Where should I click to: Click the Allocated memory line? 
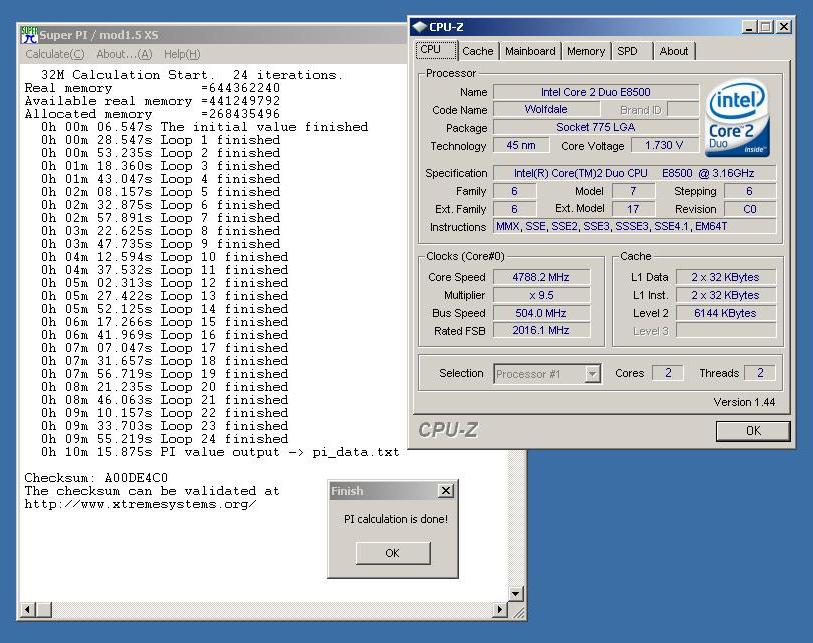pyautogui.click(x=152, y=114)
